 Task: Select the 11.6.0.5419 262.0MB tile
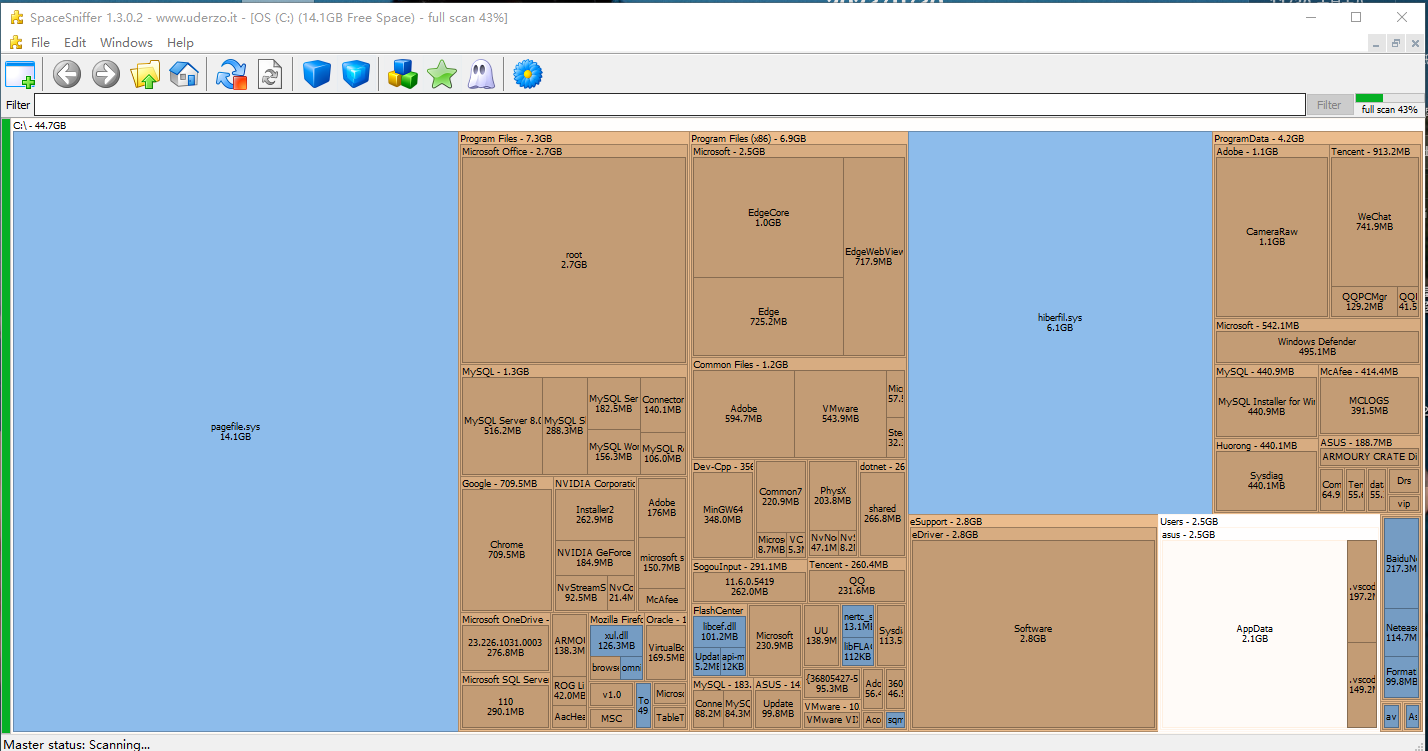pyautogui.click(x=749, y=586)
